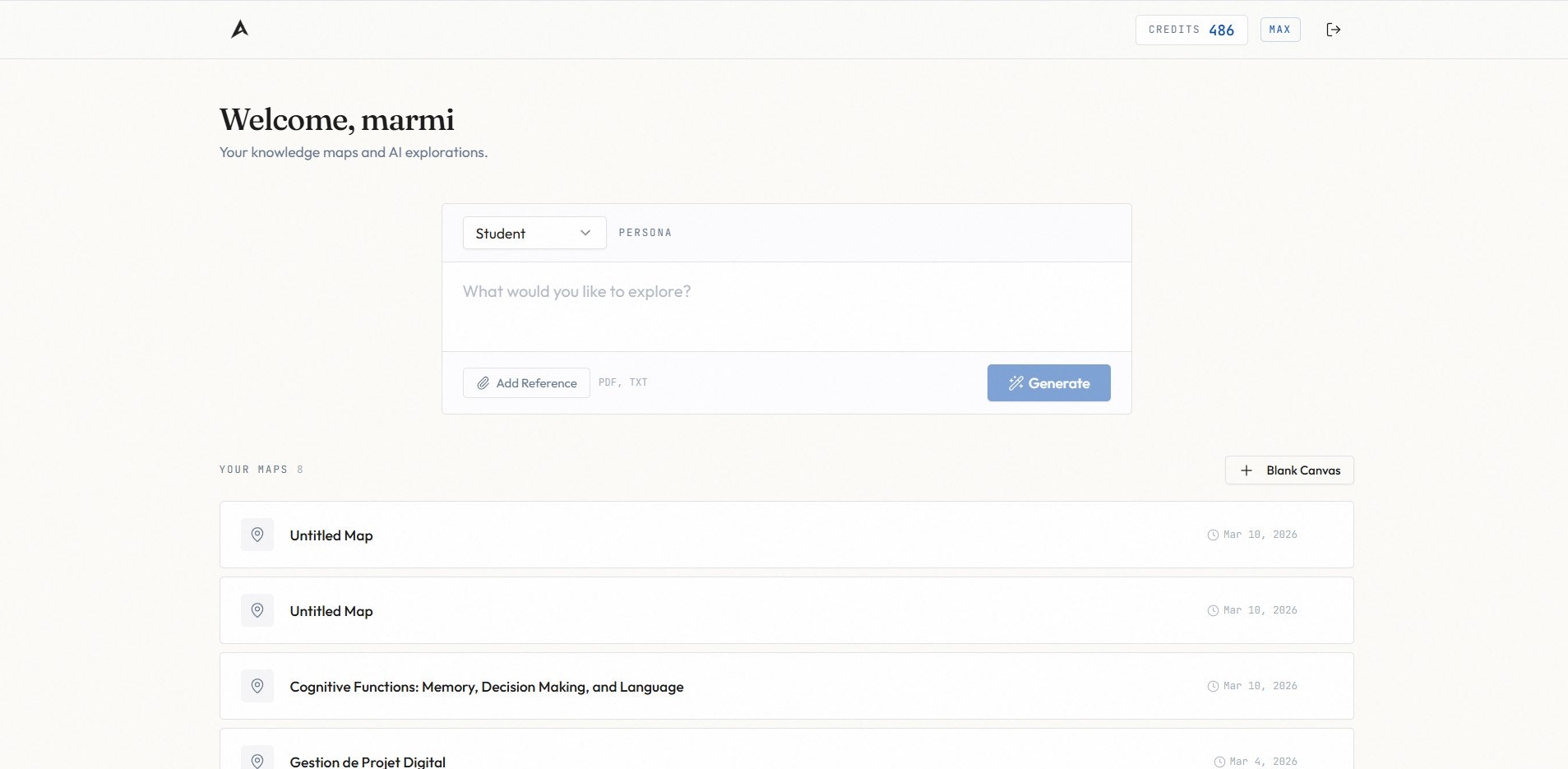Viewport: 1568px width, 769px height.
Task: Click the map pin icon for Cognitive Functions map
Action: click(x=257, y=685)
